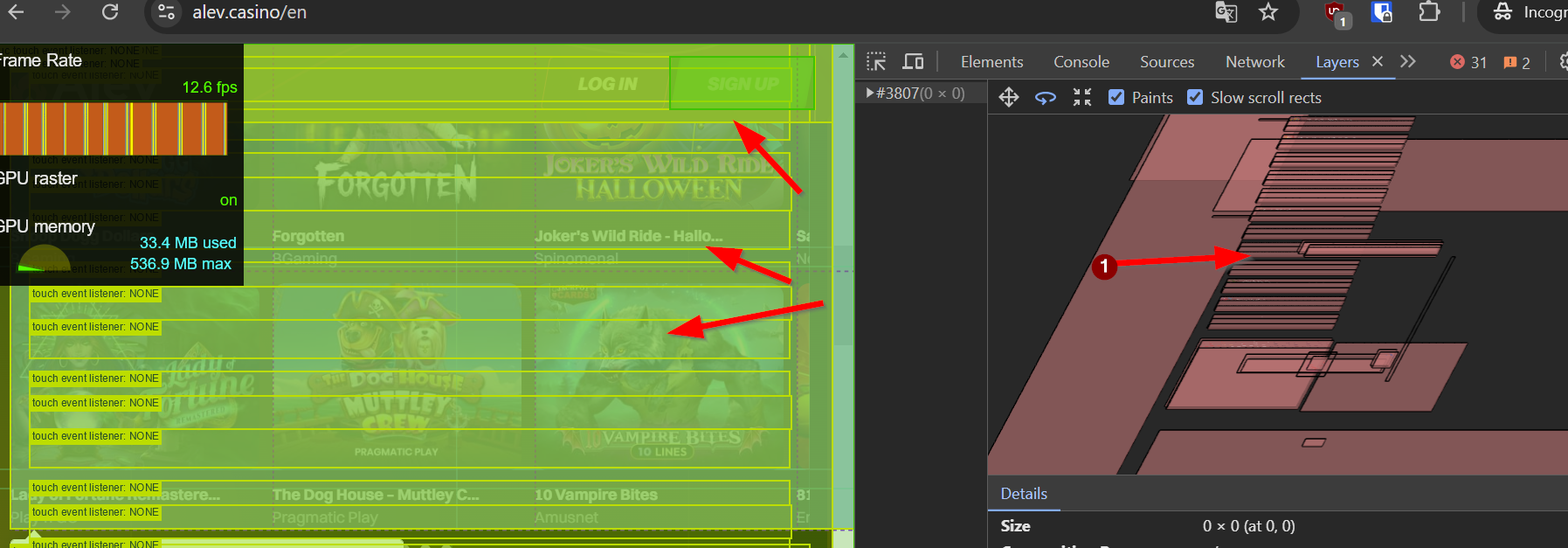Select the rotate mode tool
1568x548 pixels.
pyautogui.click(x=1046, y=97)
